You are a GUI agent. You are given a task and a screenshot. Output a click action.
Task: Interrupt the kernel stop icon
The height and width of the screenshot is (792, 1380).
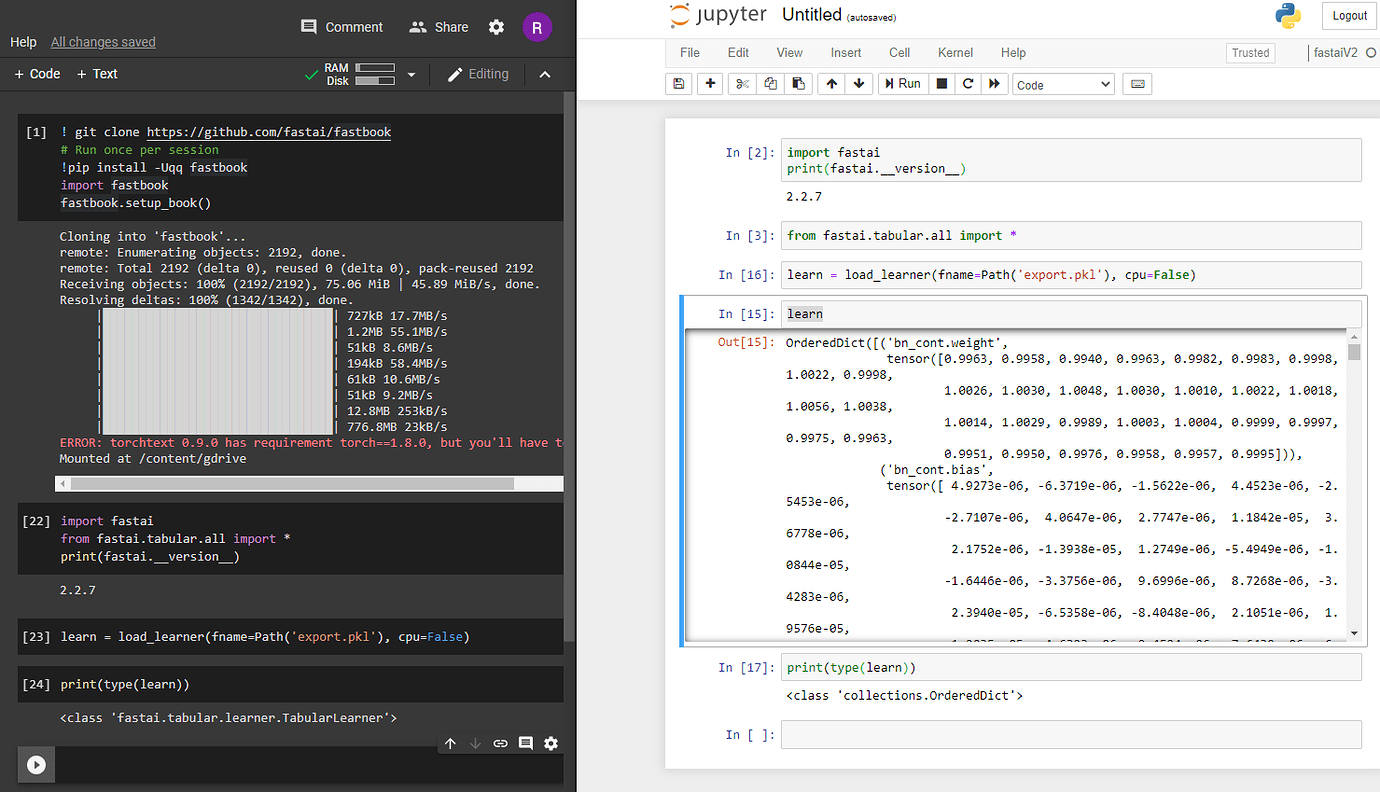coord(941,84)
